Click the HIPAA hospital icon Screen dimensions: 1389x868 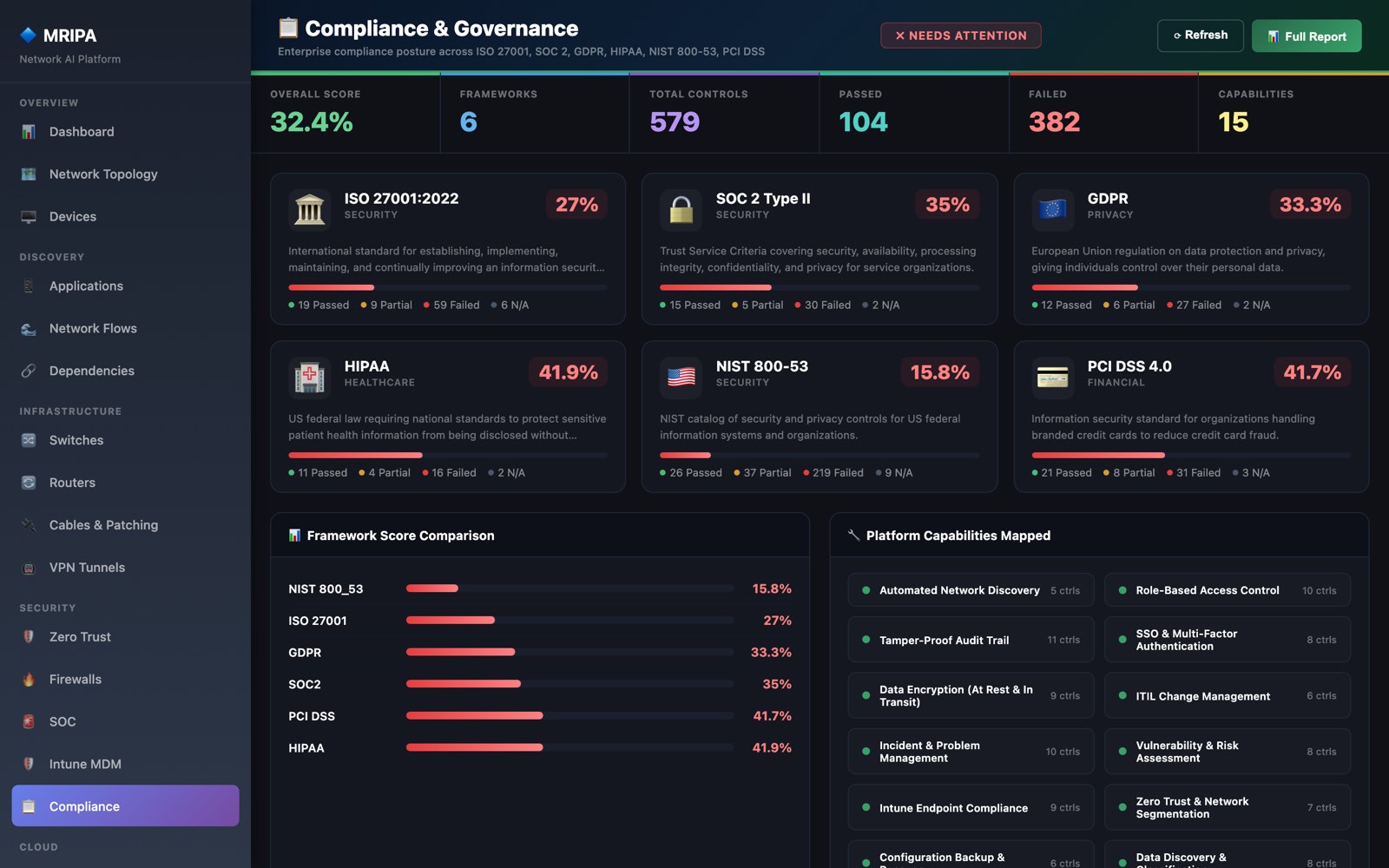point(310,378)
